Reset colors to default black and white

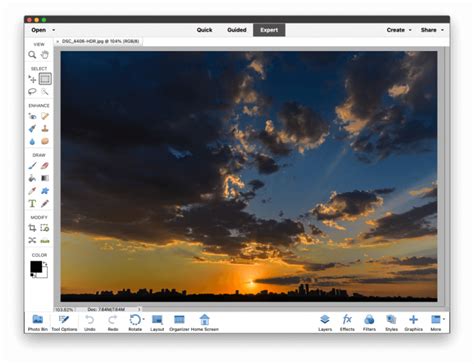tap(33, 275)
